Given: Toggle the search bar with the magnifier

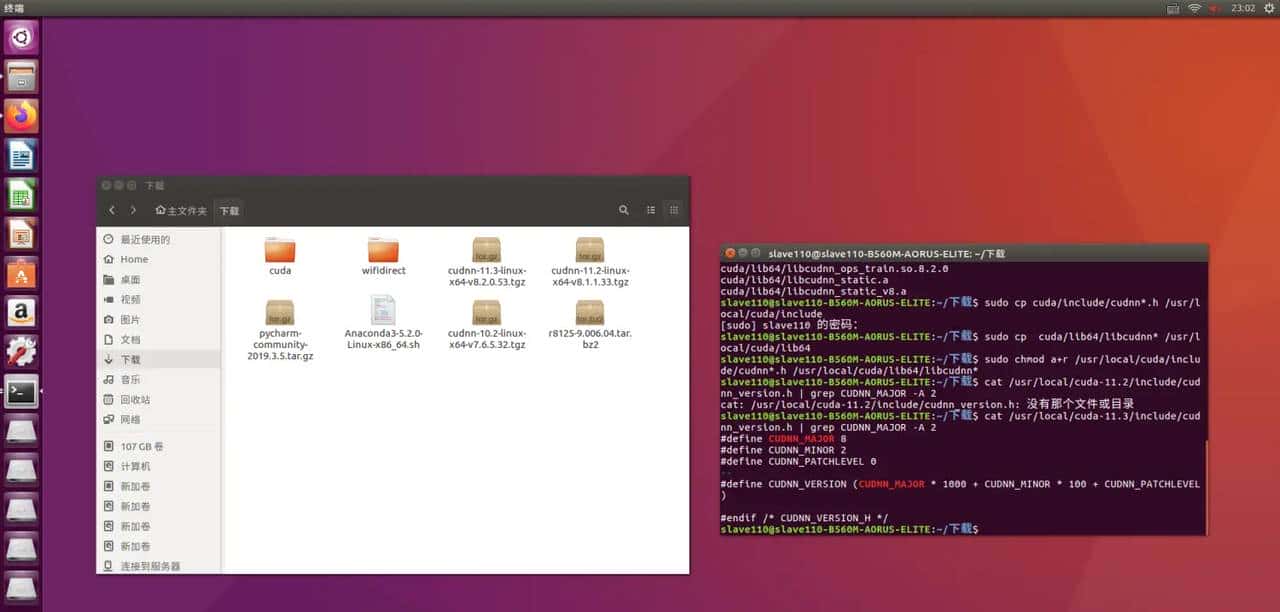Looking at the screenshot, I should coord(624,210).
